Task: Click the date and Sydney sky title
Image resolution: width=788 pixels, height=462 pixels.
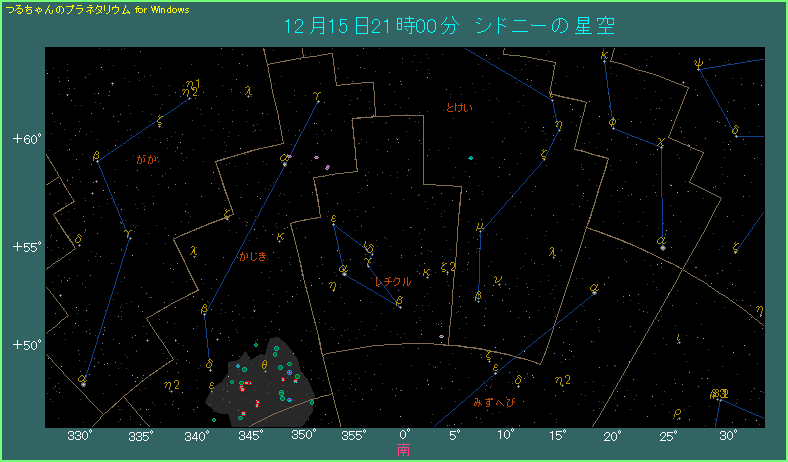Action: coord(448,27)
